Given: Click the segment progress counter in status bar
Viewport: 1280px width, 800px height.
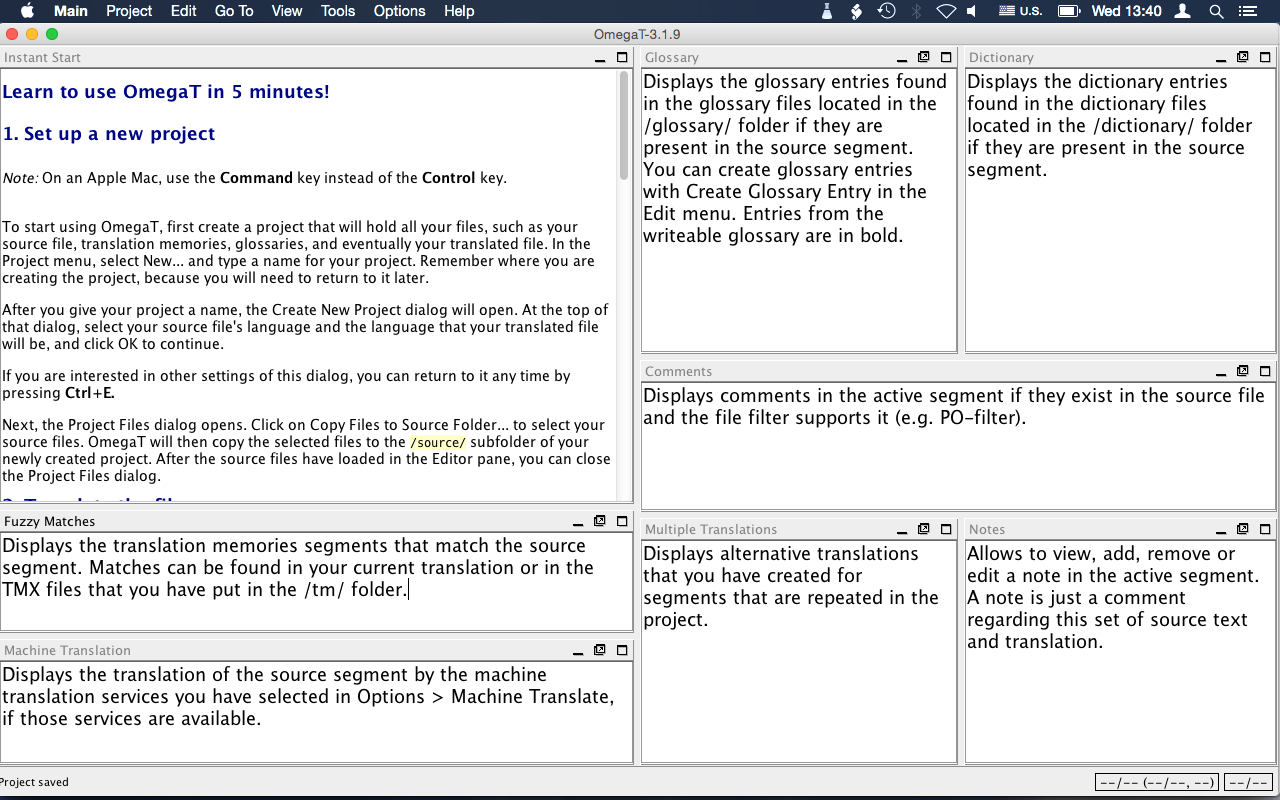Looking at the screenshot, I should pyautogui.click(x=1157, y=782).
